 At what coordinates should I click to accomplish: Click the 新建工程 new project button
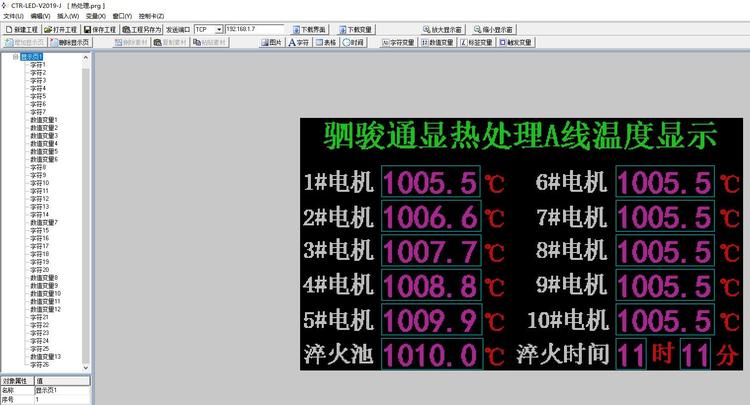pos(22,30)
